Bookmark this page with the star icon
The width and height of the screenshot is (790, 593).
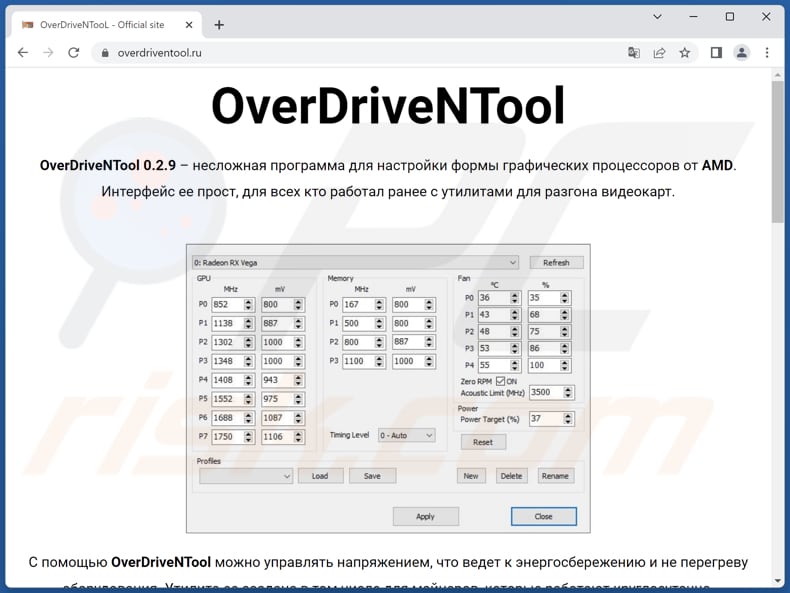685,53
